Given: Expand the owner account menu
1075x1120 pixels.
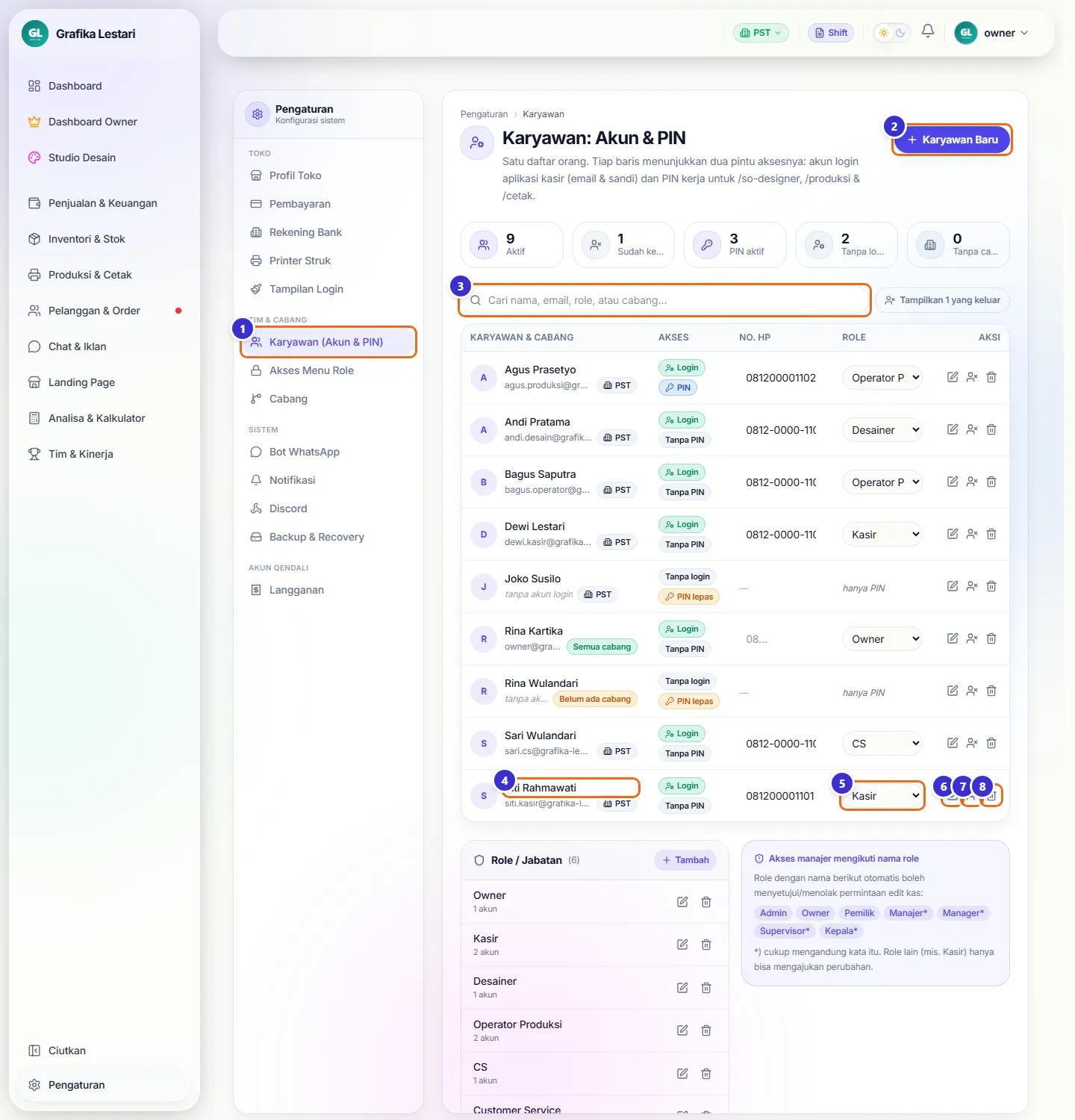Looking at the screenshot, I should [991, 33].
